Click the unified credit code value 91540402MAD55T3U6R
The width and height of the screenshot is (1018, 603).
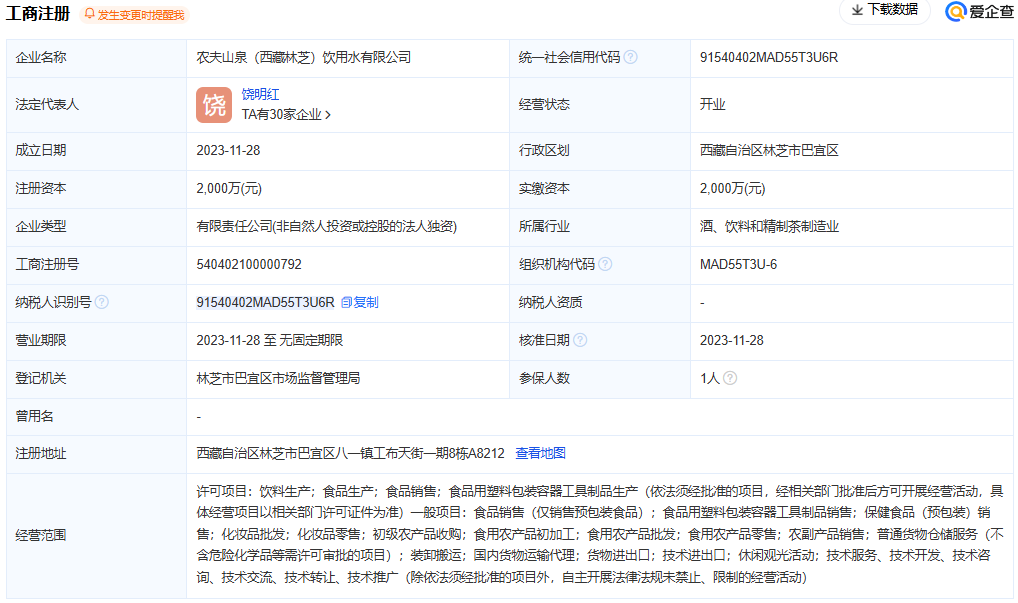768,57
